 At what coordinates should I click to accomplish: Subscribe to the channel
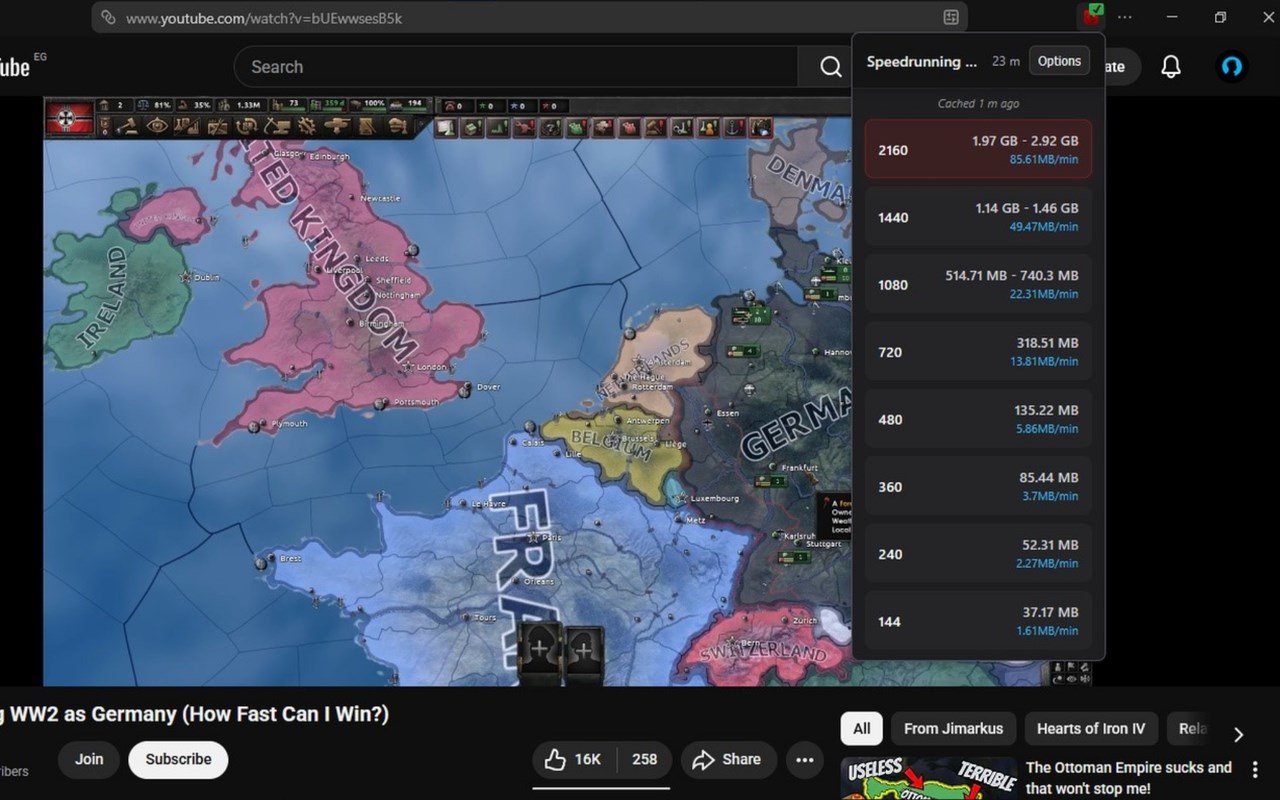(178, 759)
